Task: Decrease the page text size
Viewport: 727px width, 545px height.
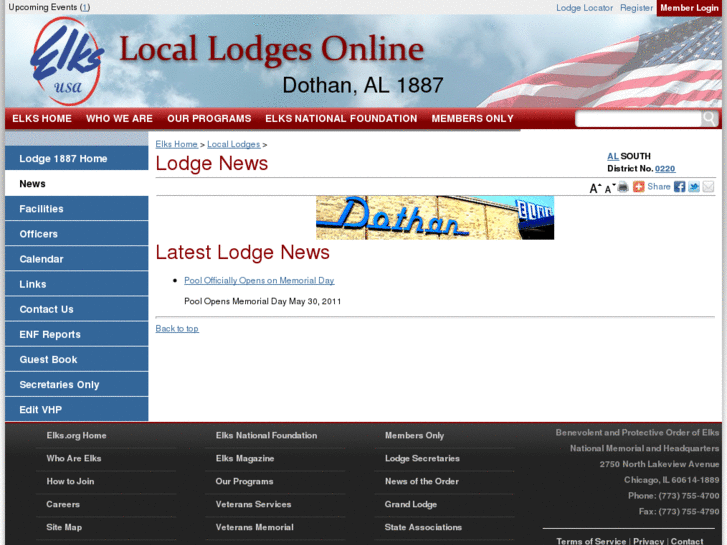Action: coord(609,188)
